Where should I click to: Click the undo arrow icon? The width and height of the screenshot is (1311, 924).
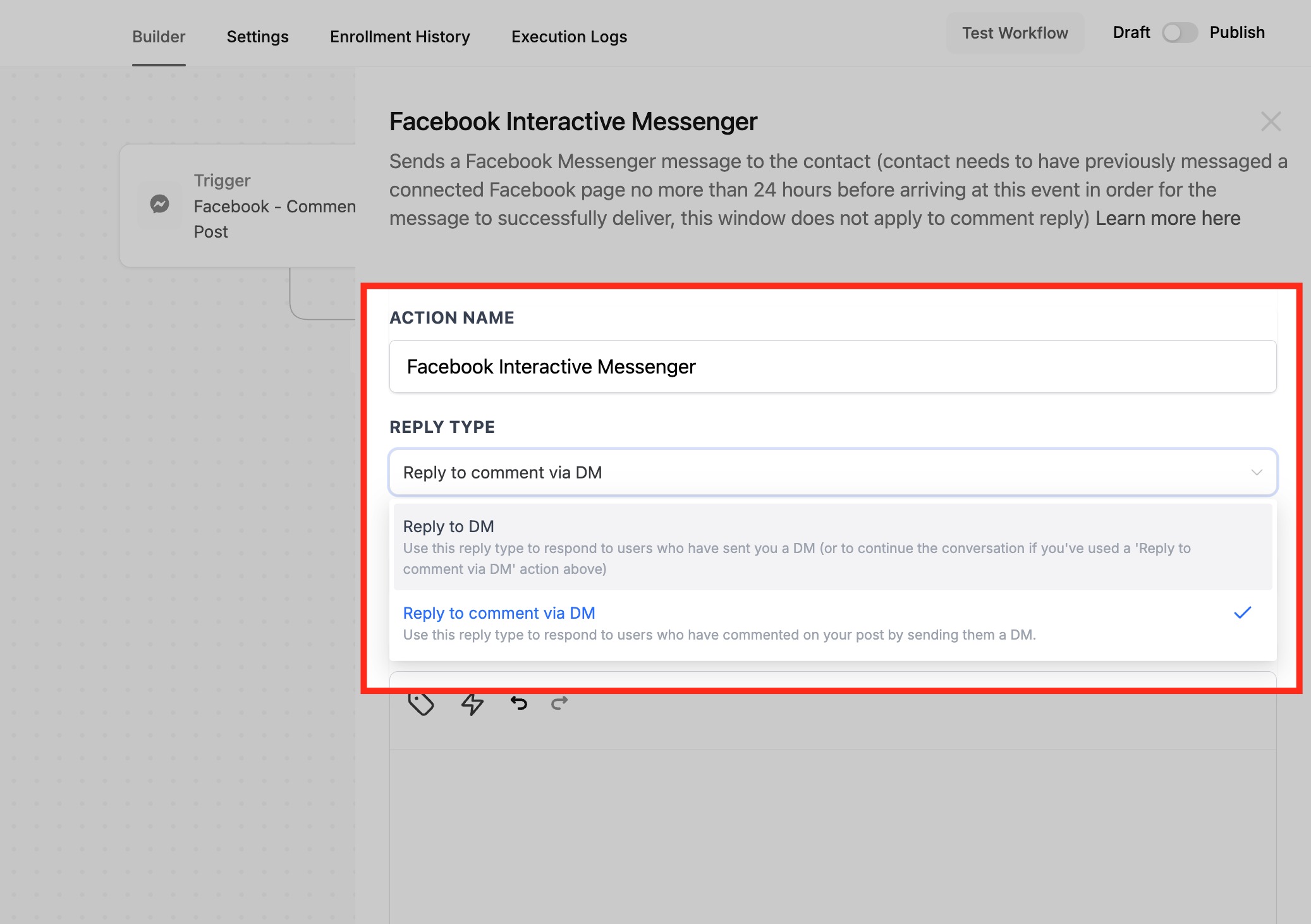519,703
